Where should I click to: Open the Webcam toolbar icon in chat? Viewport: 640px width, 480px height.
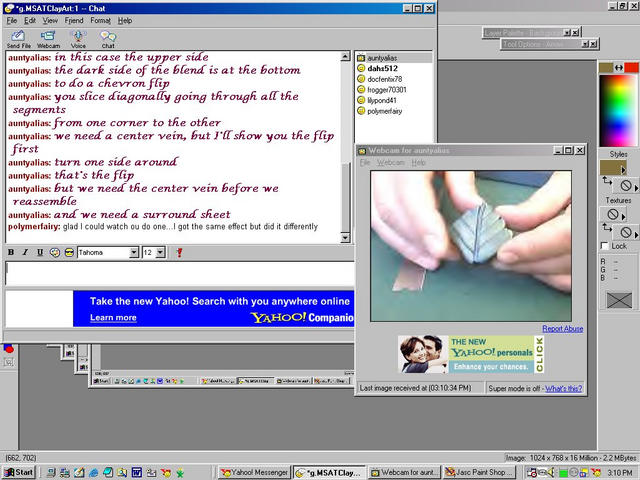pos(48,39)
